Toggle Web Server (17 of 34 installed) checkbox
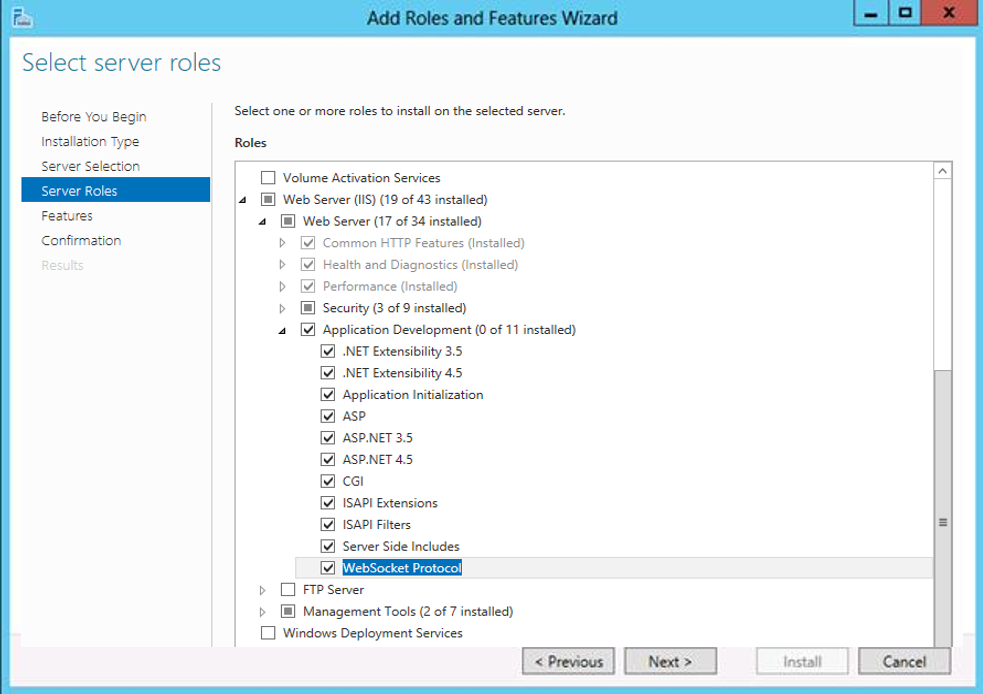This screenshot has height=694, width=983. click(x=288, y=221)
